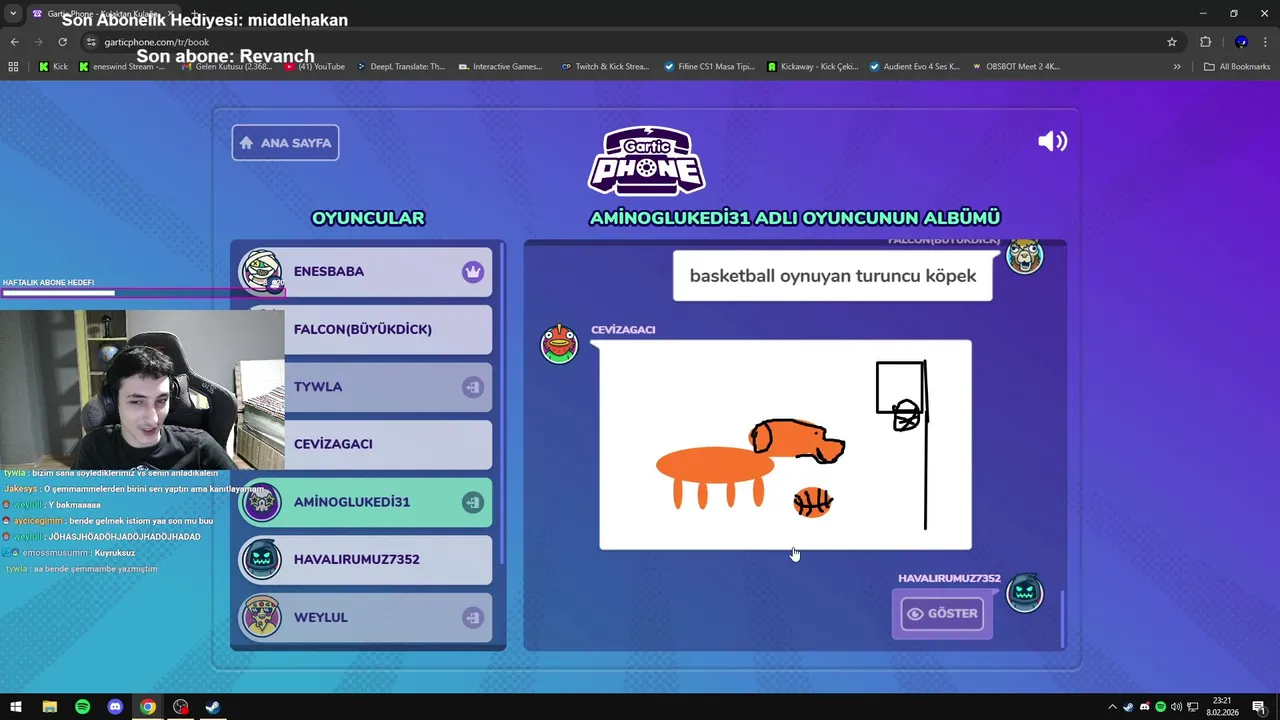Viewport: 1280px width, 720px height.
Task: Click the crown icon next to ENESBABA
Action: 473,272
